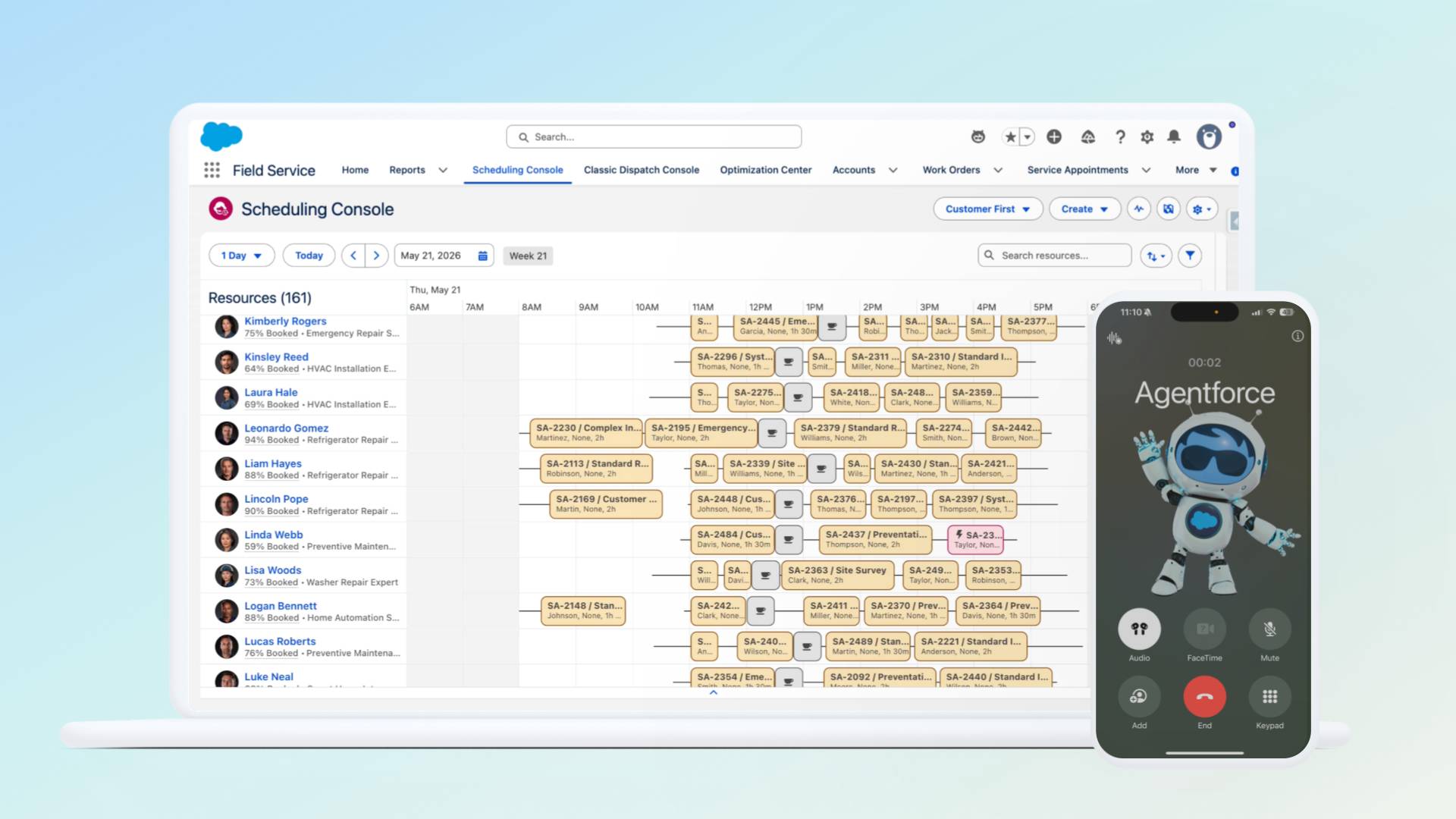The width and height of the screenshot is (1456, 819).
Task: Open the Create dropdown button
Action: click(x=1084, y=209)
